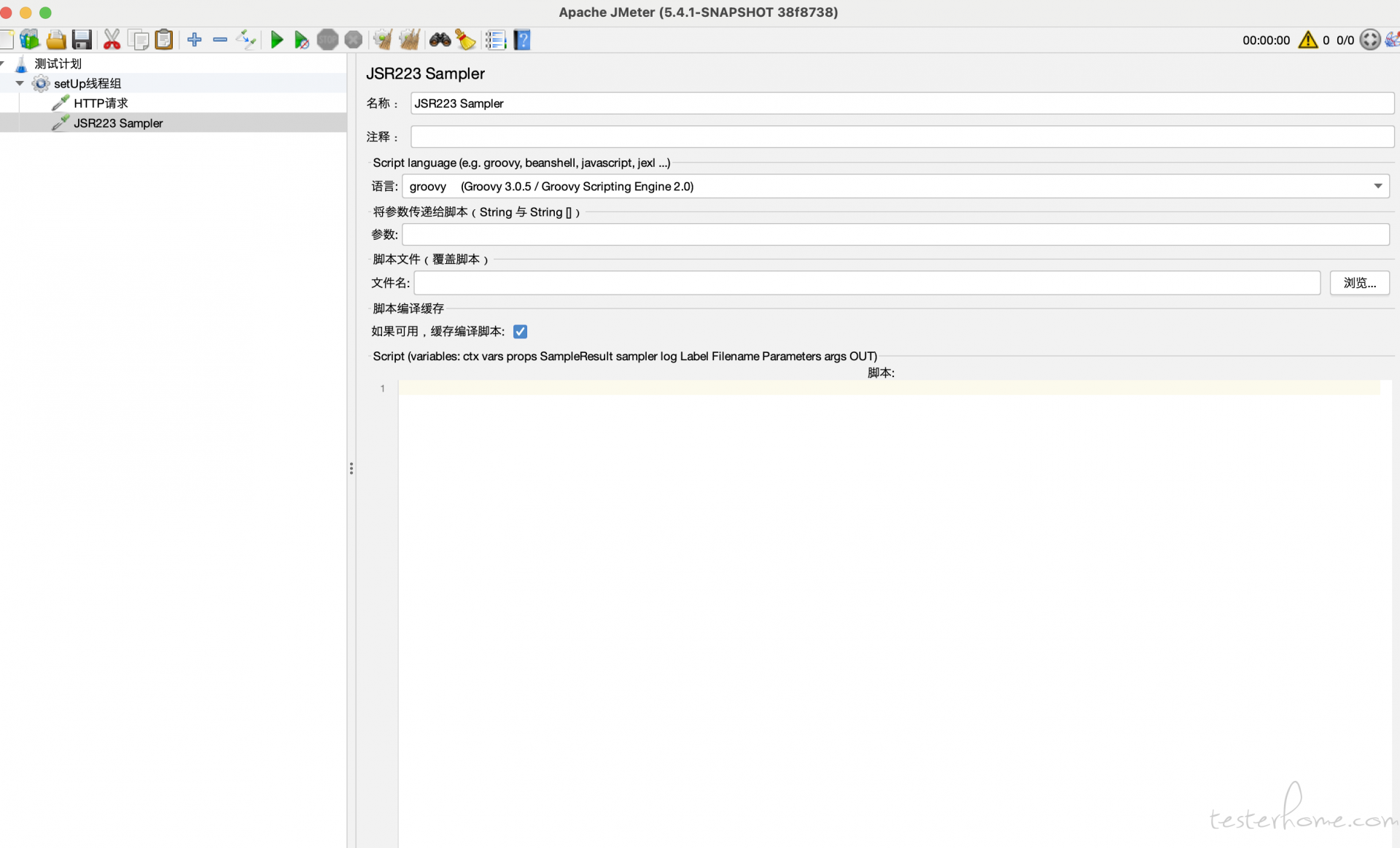
Task: Click the Cut scissors icon
Action: point(112,39)
